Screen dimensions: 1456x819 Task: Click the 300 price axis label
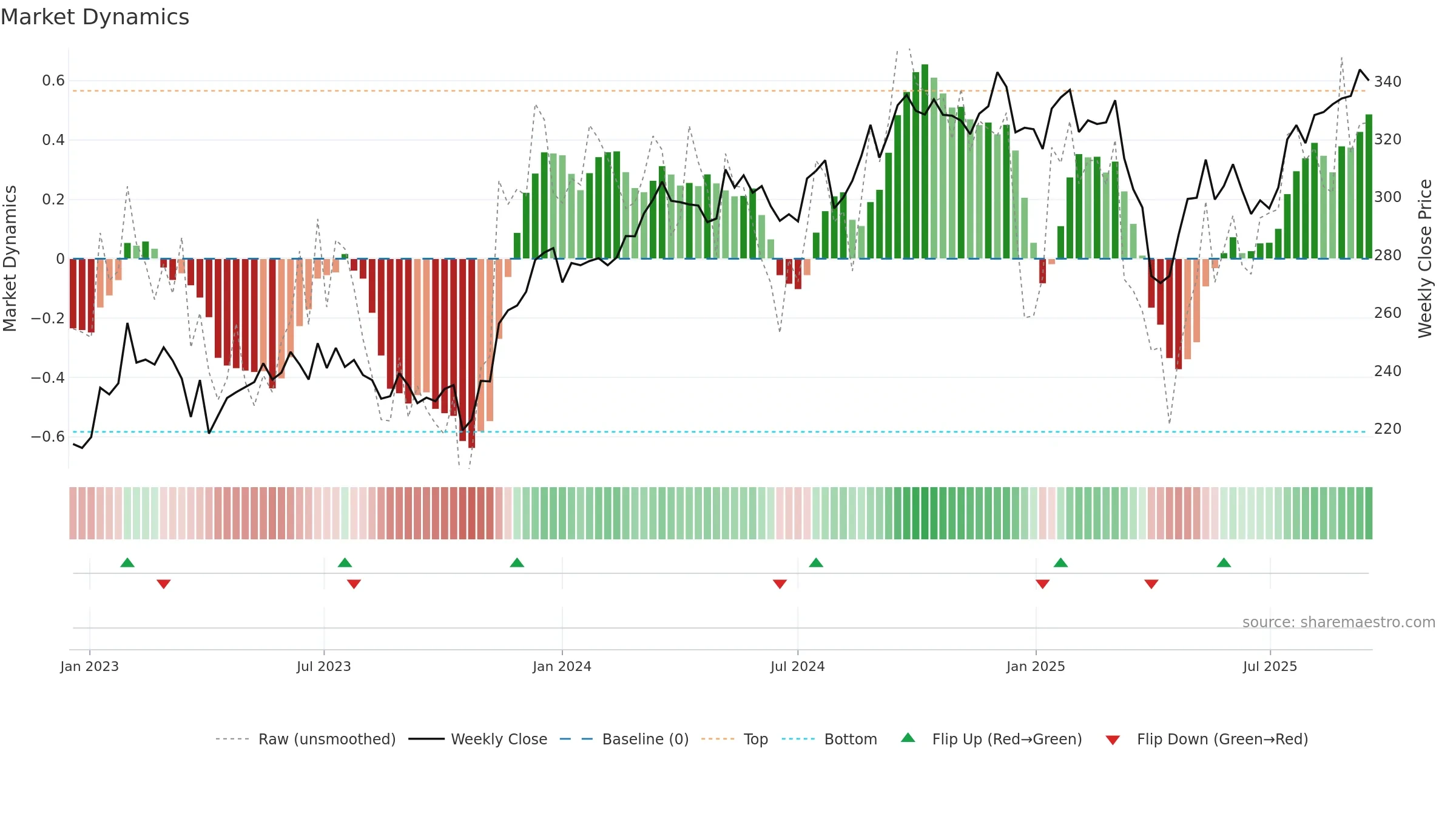(x=1387, y=197)
